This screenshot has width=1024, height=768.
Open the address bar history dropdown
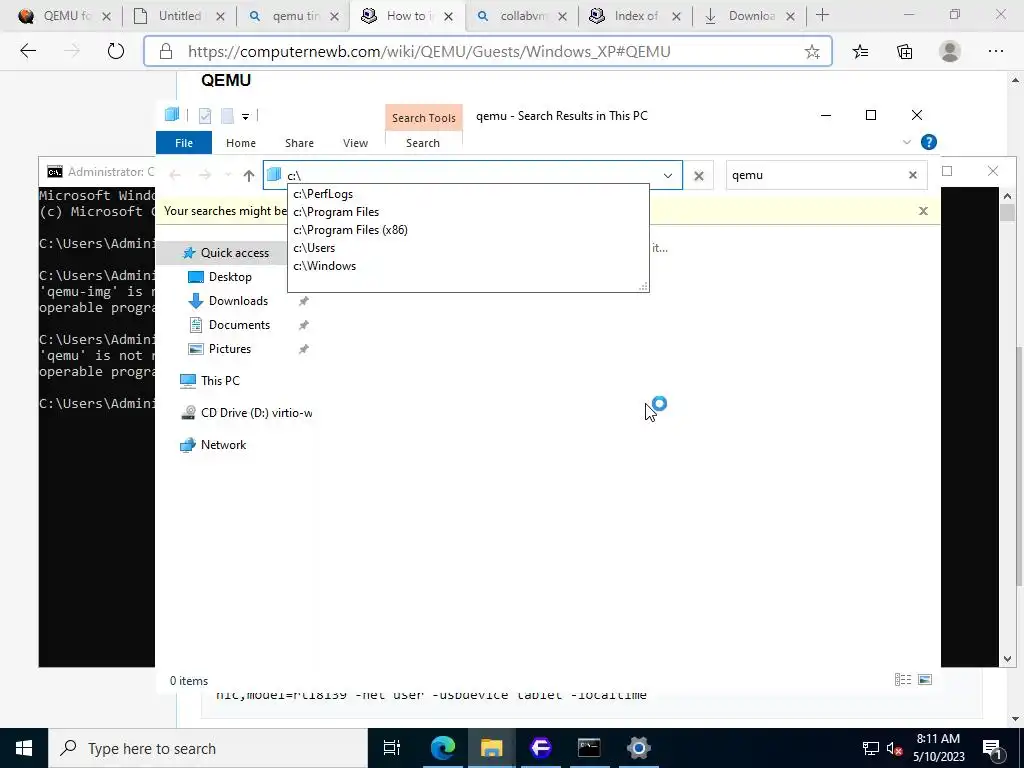[x=667, y=175]
